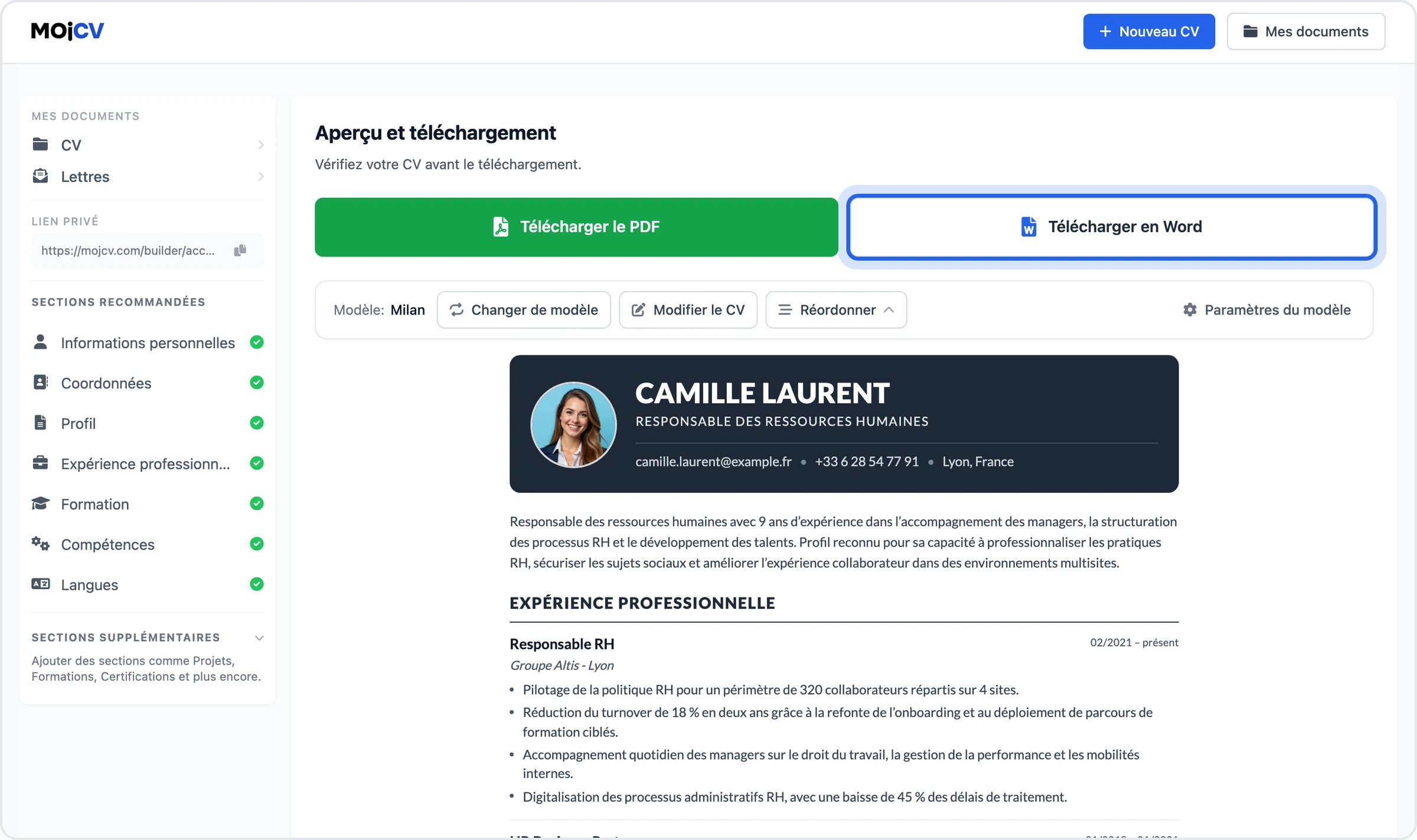The width and height of the screenshot is (1417, 840).
Task: Expand the CV row chevron
Action: (260, 145)
